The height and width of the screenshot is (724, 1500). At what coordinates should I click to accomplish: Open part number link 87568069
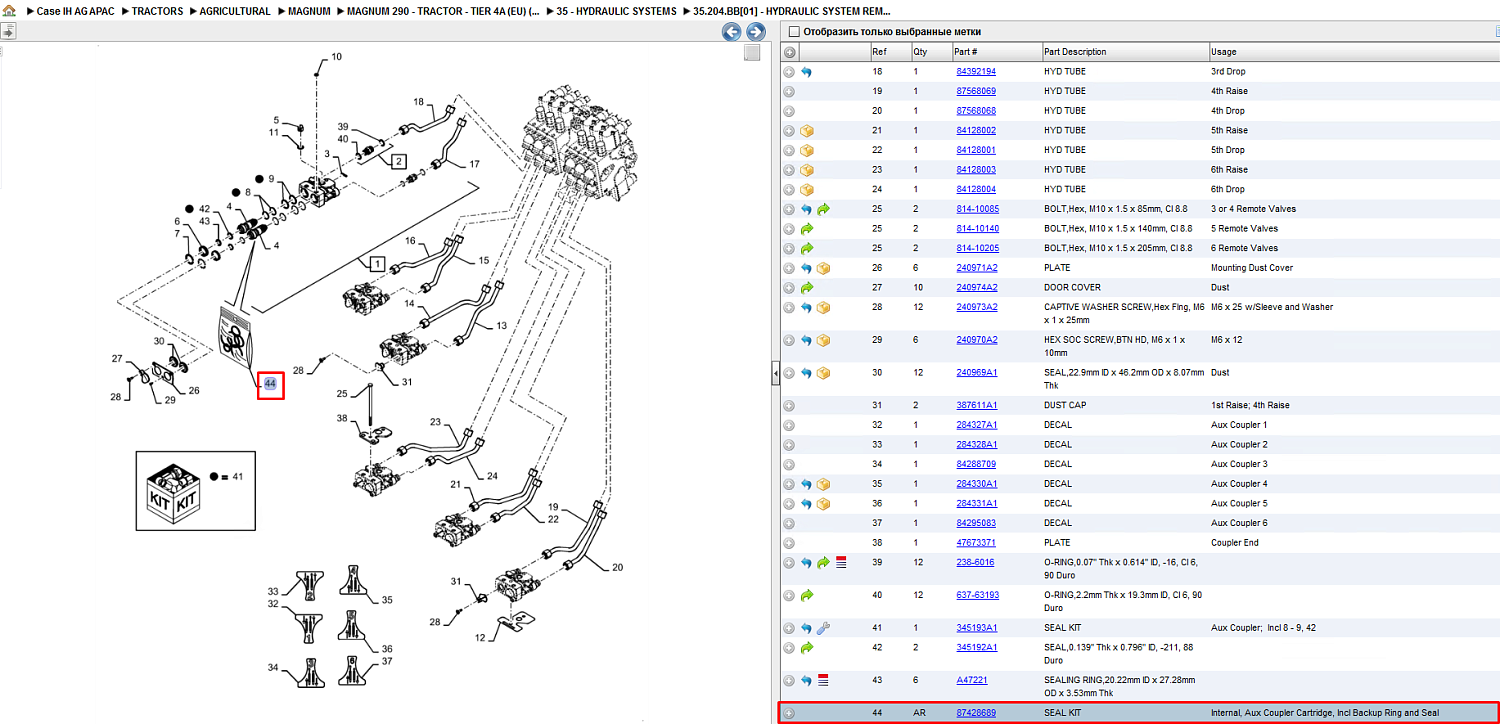976,91
